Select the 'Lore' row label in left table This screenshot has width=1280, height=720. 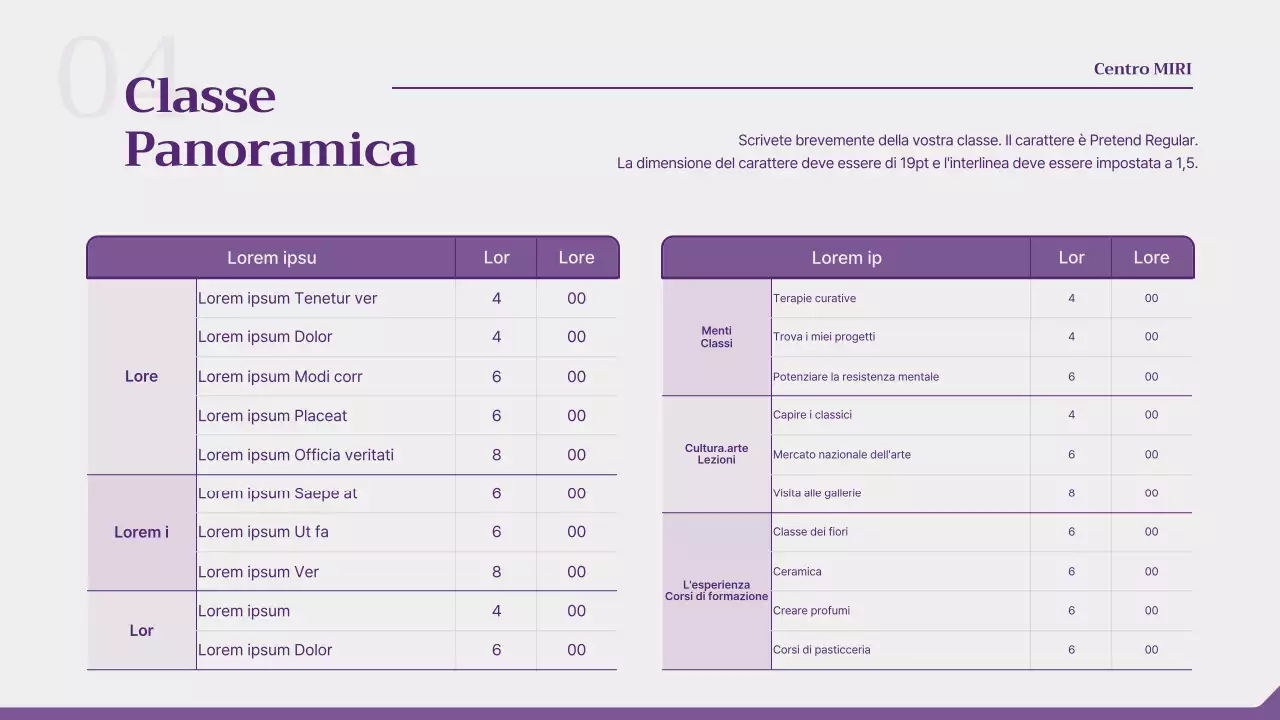141,376
